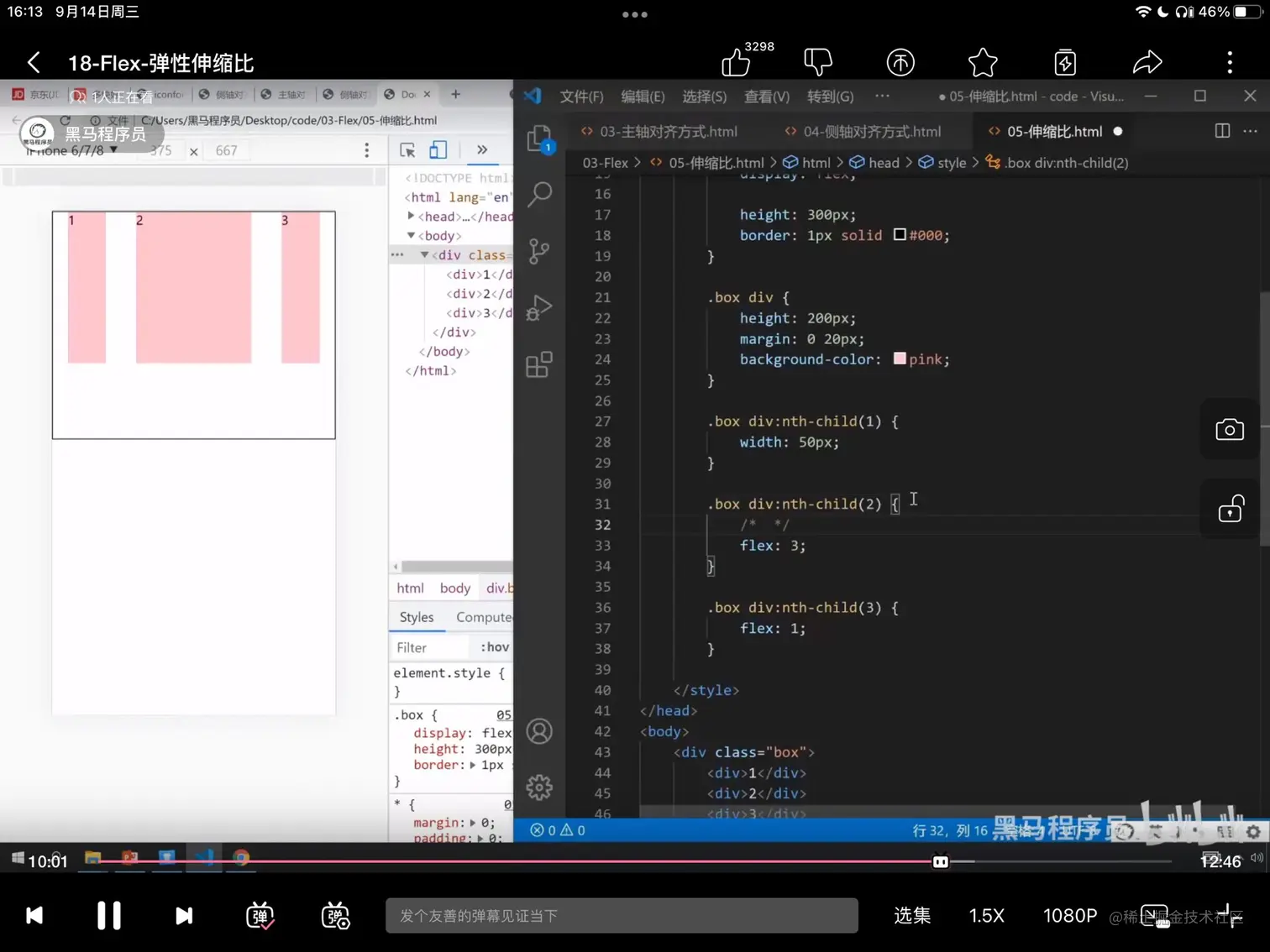Open danmaku settings icon
The image size is (1270, 952).
coord(336,915)
